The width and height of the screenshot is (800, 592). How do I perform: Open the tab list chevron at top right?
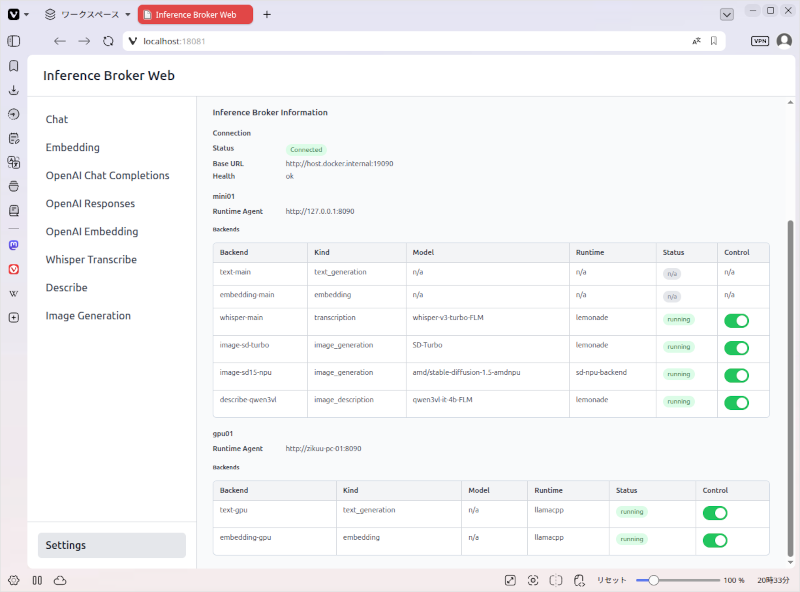(x=727, y=15)
